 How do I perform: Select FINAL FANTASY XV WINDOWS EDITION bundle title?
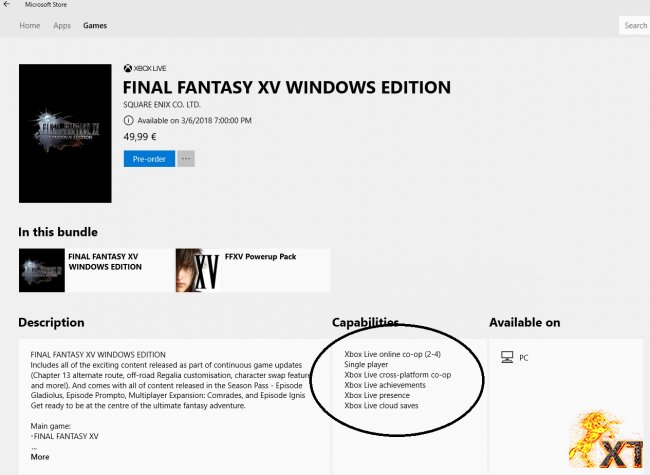tap(105, 262)
